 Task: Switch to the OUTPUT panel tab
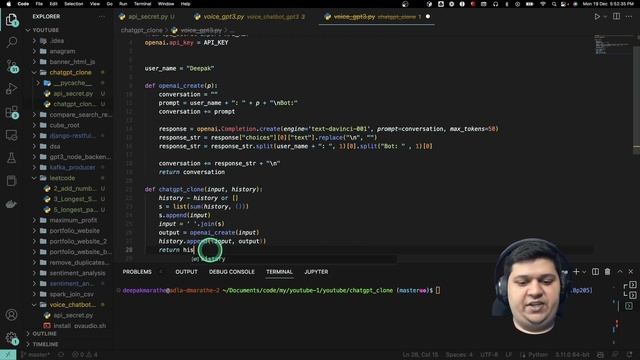point(186,272)
